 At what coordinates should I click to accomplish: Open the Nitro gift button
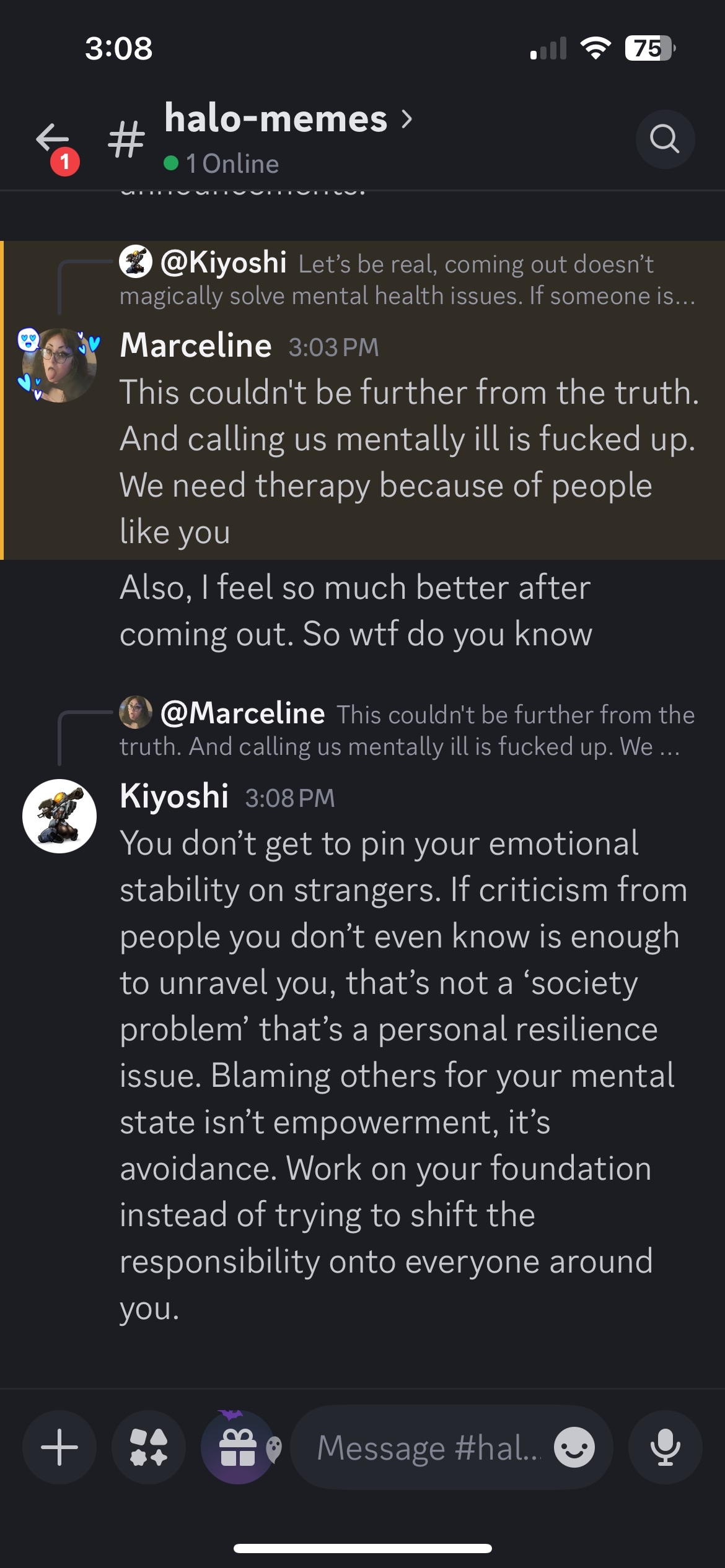(238, 1447)
